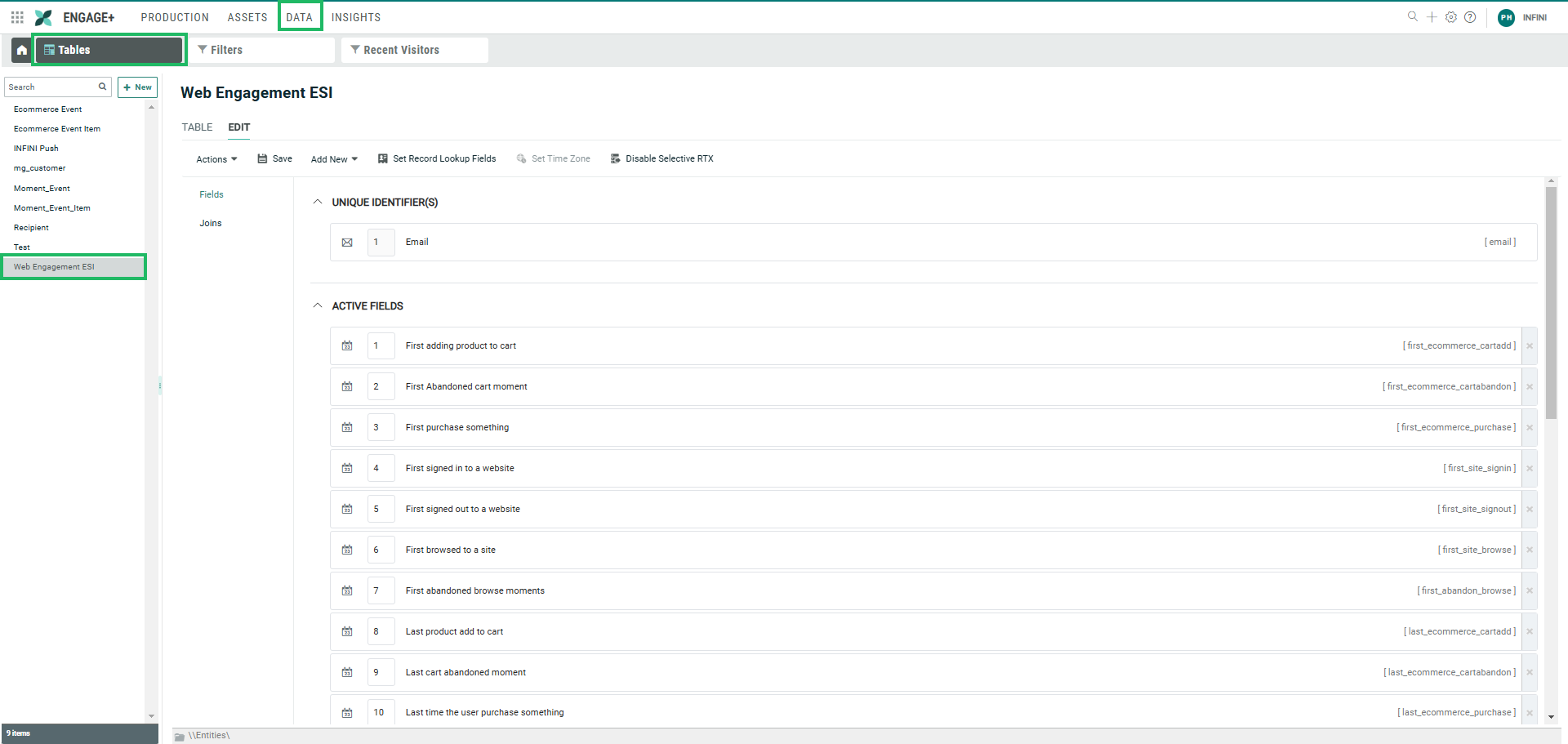Image resolution: width=1568 pixels, height=744 pixels.
Task: Open the app launcher grid icon
Action: (17, 17)
